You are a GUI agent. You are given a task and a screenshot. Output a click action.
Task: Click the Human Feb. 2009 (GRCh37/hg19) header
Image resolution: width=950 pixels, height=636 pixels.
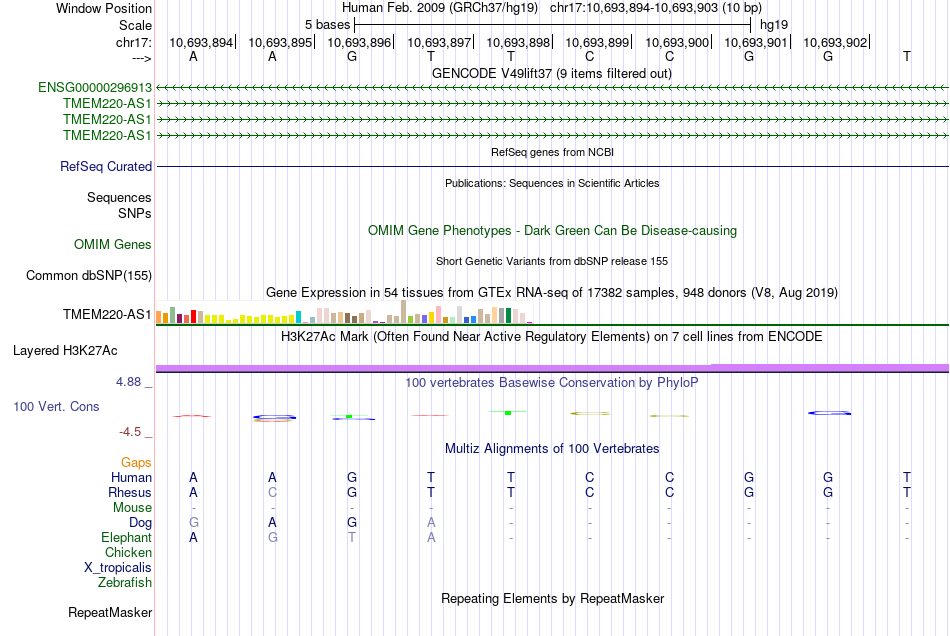pyautogui.click(x=440, y=8)
